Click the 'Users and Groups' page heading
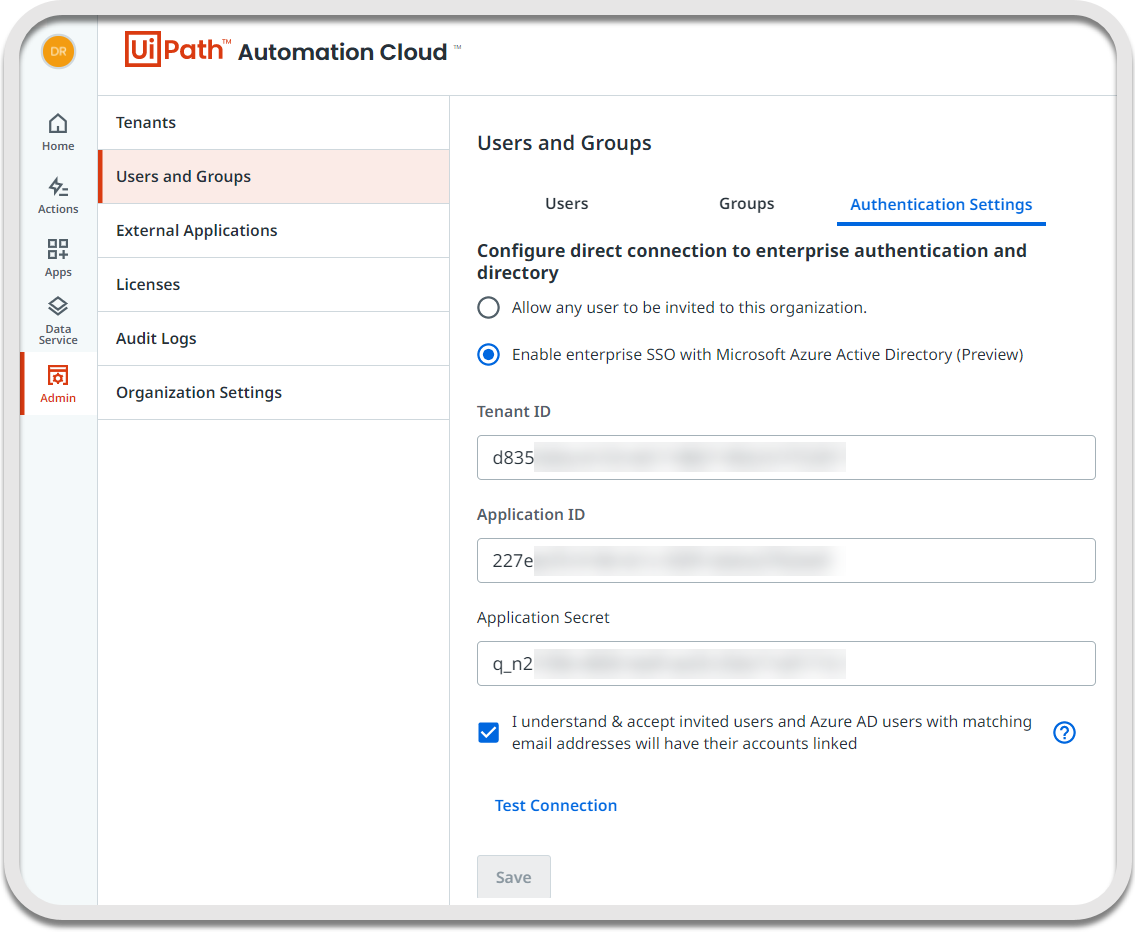The height and width of the screenshot is (932, 1135). pyautogui.click(x=565, y=143)
